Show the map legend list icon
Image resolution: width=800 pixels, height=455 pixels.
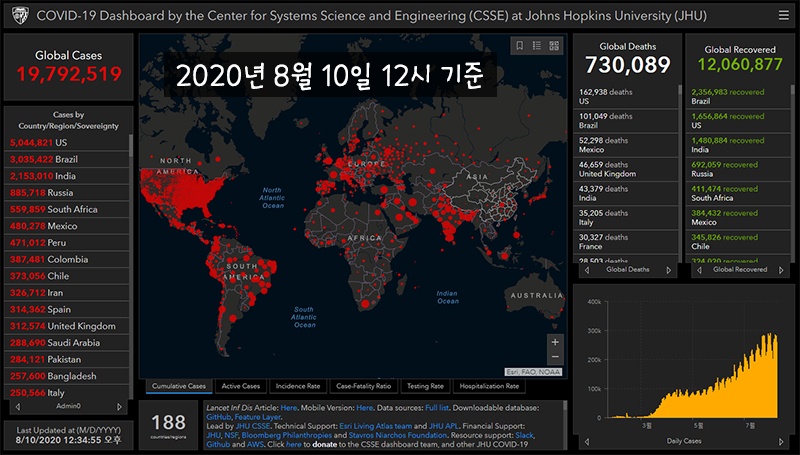click(x=537, y=46)
